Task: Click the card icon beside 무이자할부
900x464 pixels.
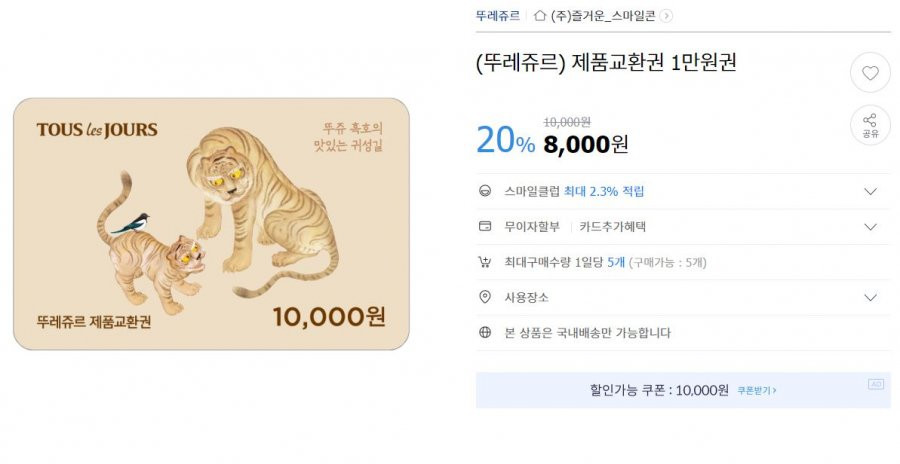Action: click(x=485, y=226)
